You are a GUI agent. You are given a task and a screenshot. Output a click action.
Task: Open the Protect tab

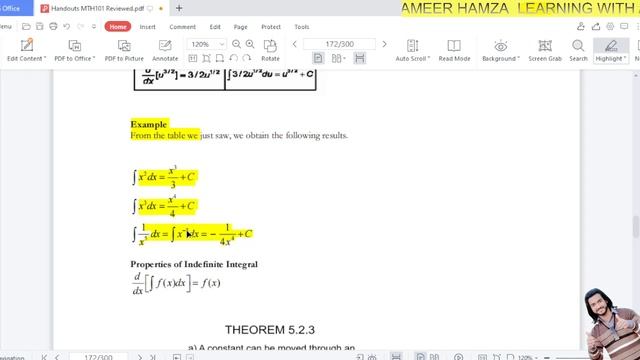click(271, 27)
